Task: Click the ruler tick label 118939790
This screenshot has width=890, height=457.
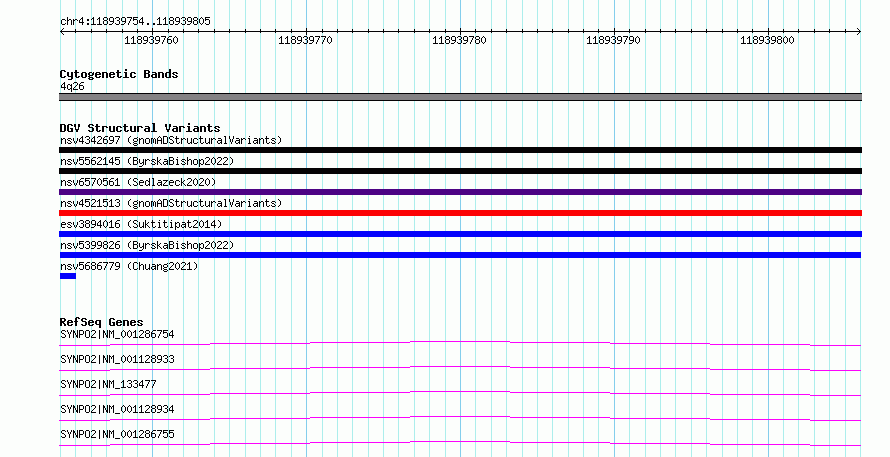Action: 613,40
